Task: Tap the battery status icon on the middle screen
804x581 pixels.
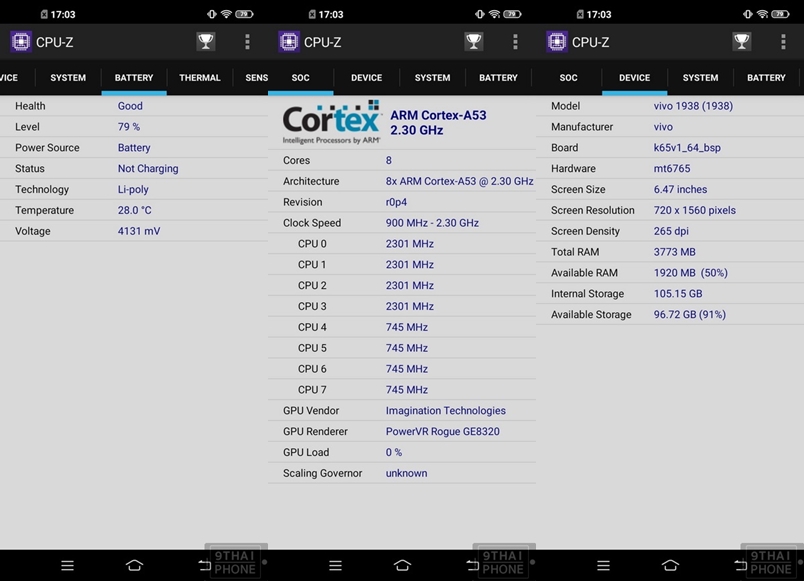Action: tap(512, 14)
